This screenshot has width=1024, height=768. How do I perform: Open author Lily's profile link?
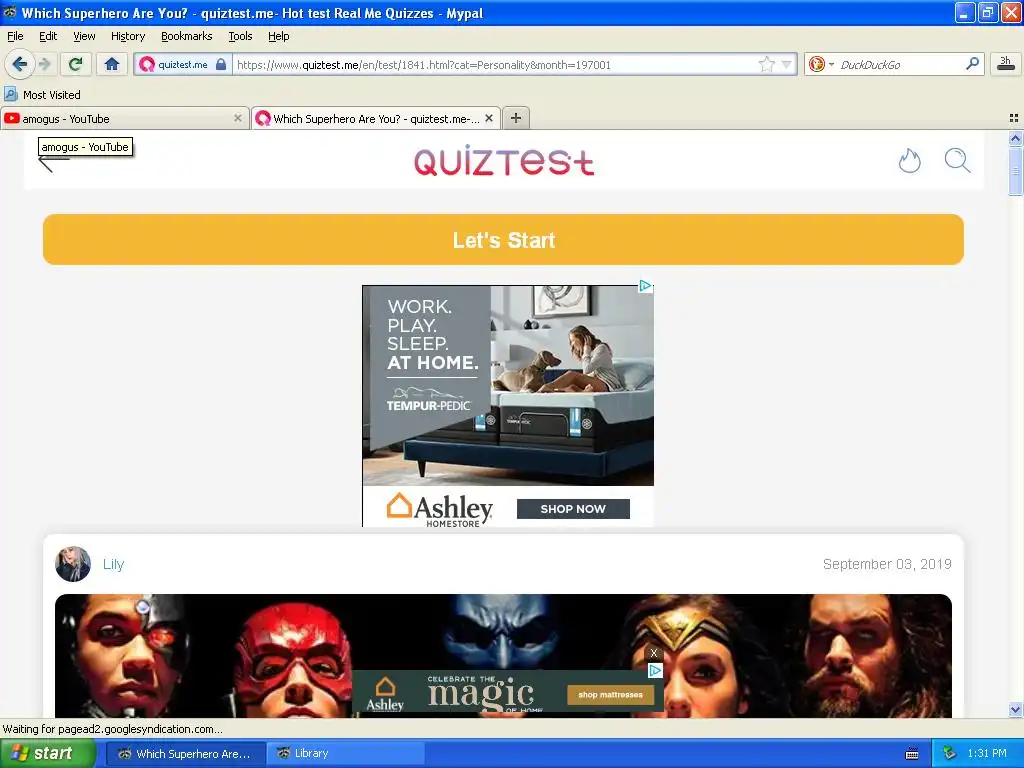click(113, 564)
